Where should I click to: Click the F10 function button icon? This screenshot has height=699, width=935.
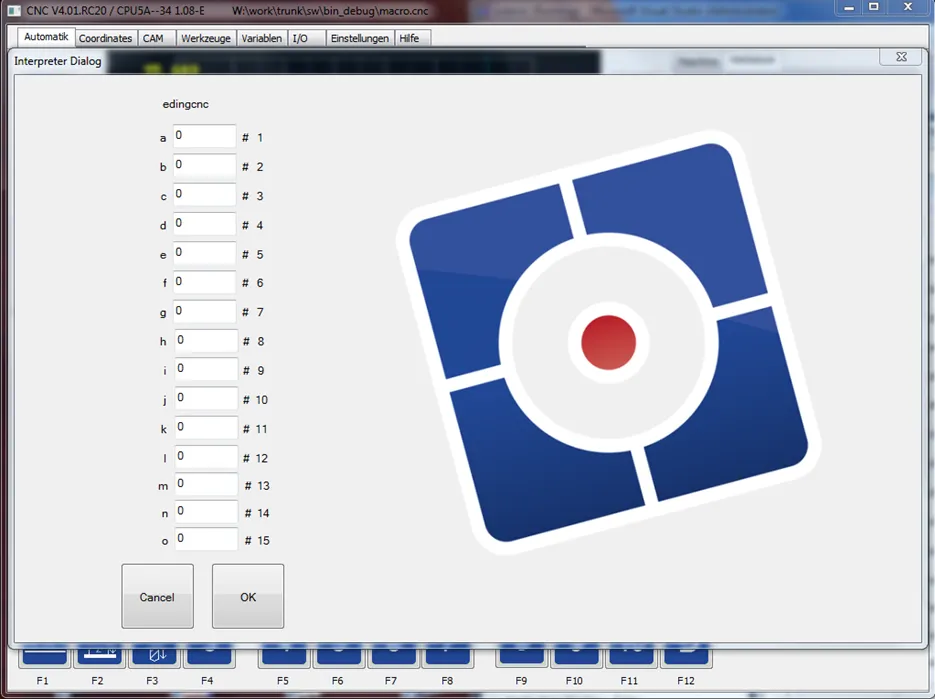pos(575,656)
